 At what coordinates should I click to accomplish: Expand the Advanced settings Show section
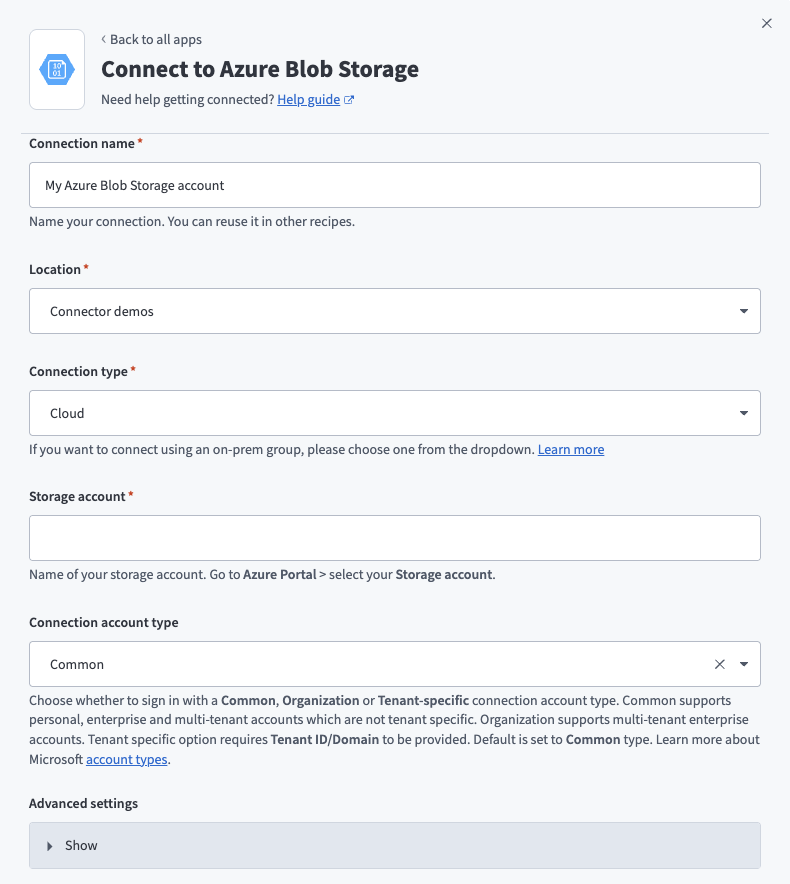[x=395, y=845]
